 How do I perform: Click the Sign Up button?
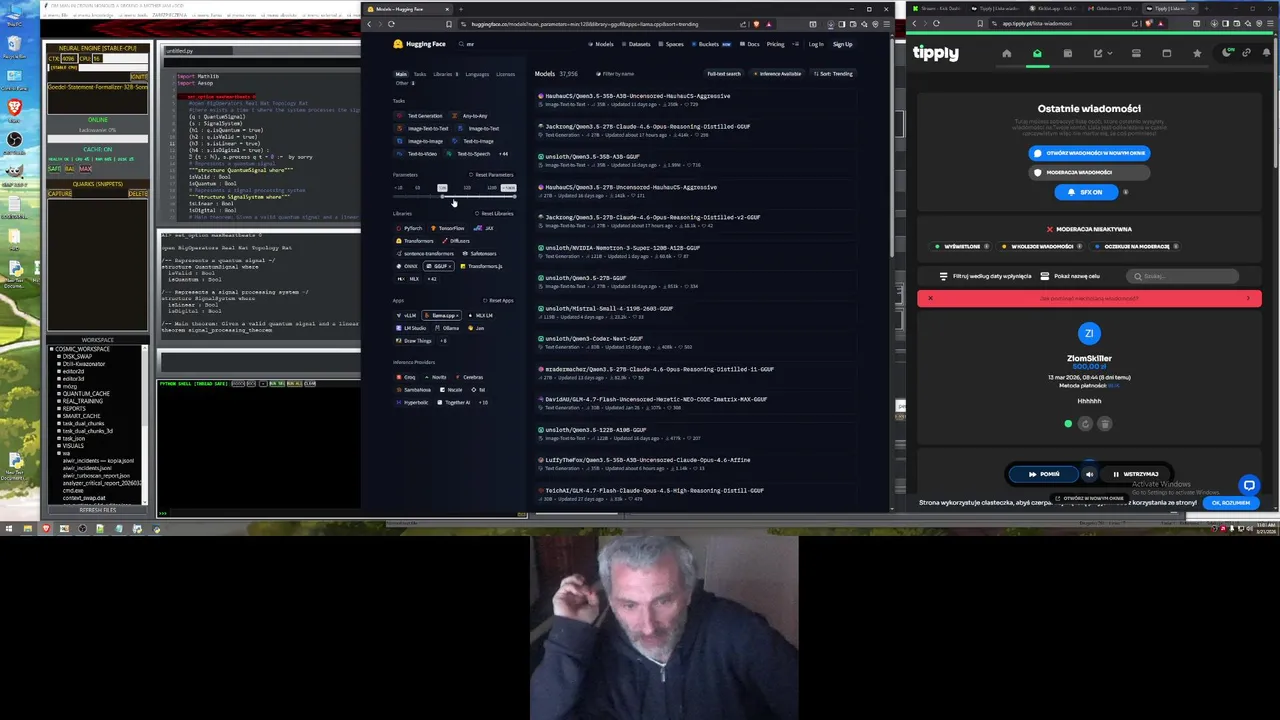coord(843,44)
